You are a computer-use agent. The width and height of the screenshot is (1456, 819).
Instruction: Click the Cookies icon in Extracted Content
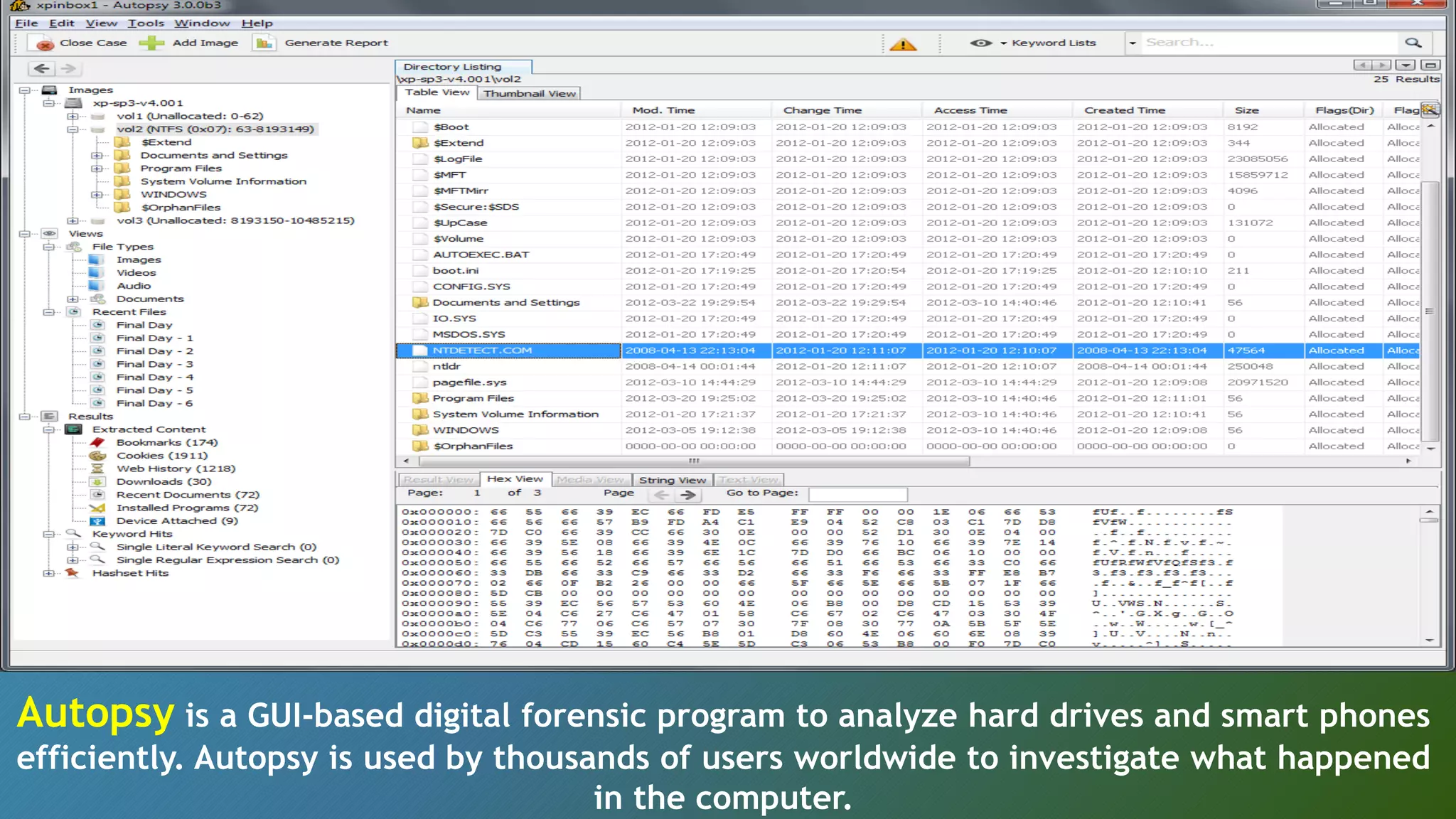tap(97, 456)
